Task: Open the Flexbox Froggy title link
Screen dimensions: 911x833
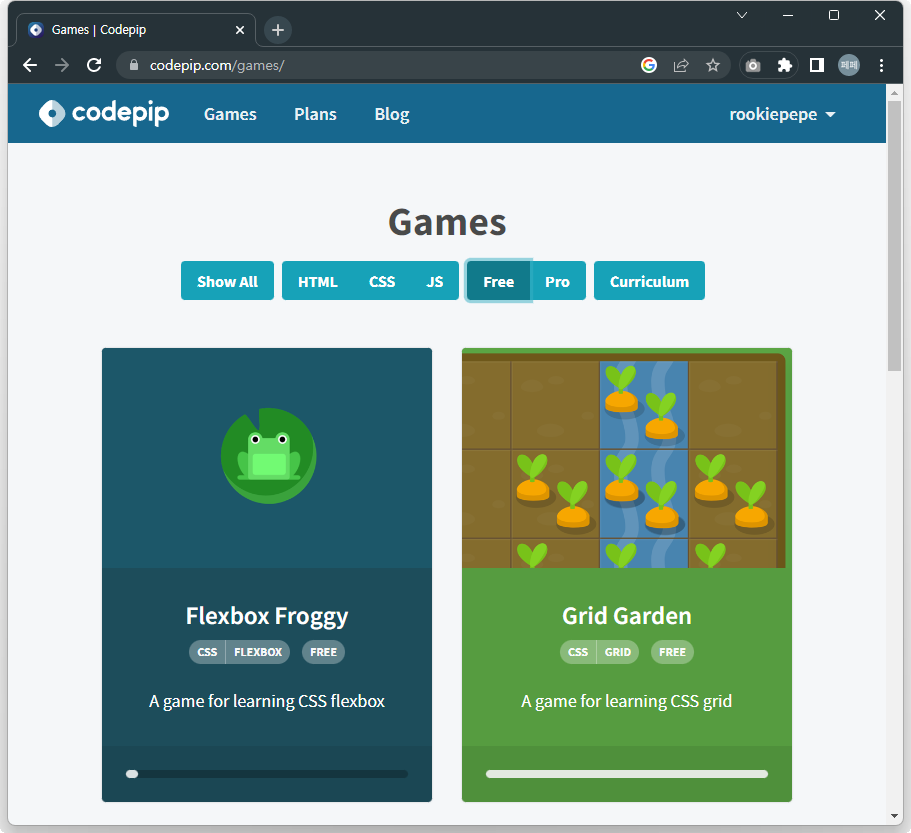Action: (267, 616)
